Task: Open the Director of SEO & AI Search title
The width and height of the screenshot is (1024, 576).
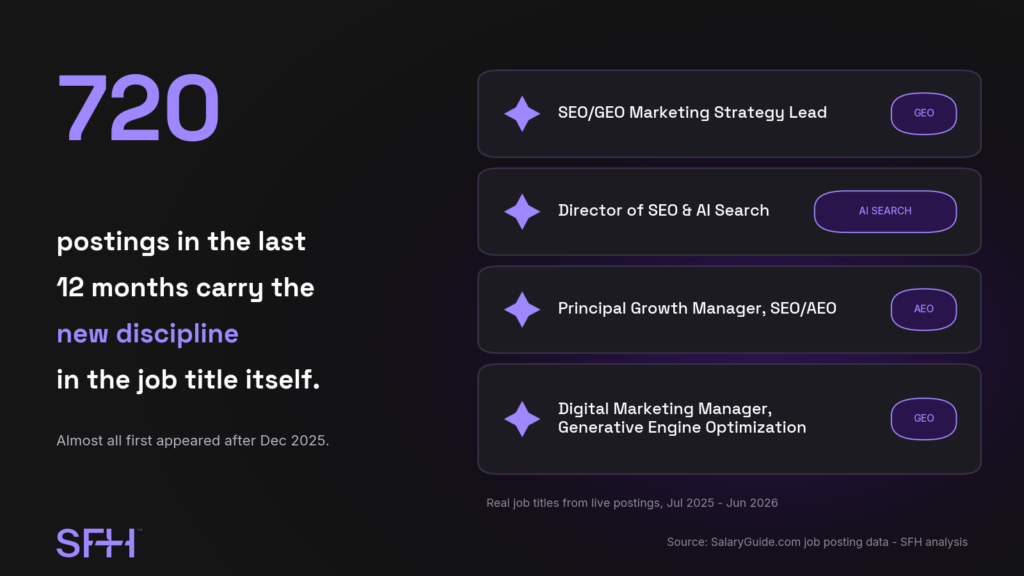Action: [x=664, y=210]
